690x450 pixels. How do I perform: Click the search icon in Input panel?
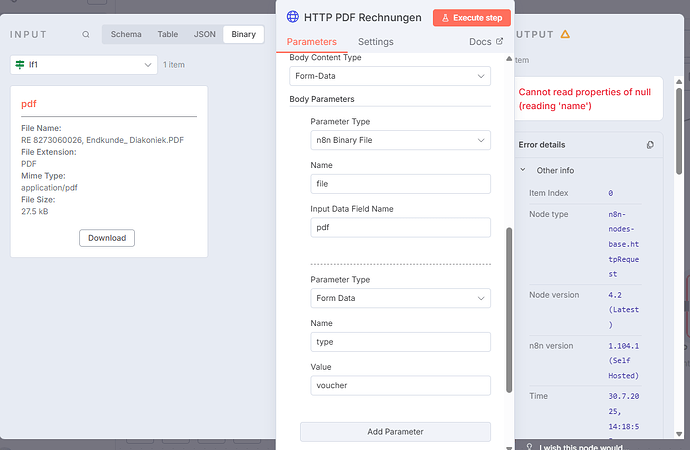tap(86, 34)
